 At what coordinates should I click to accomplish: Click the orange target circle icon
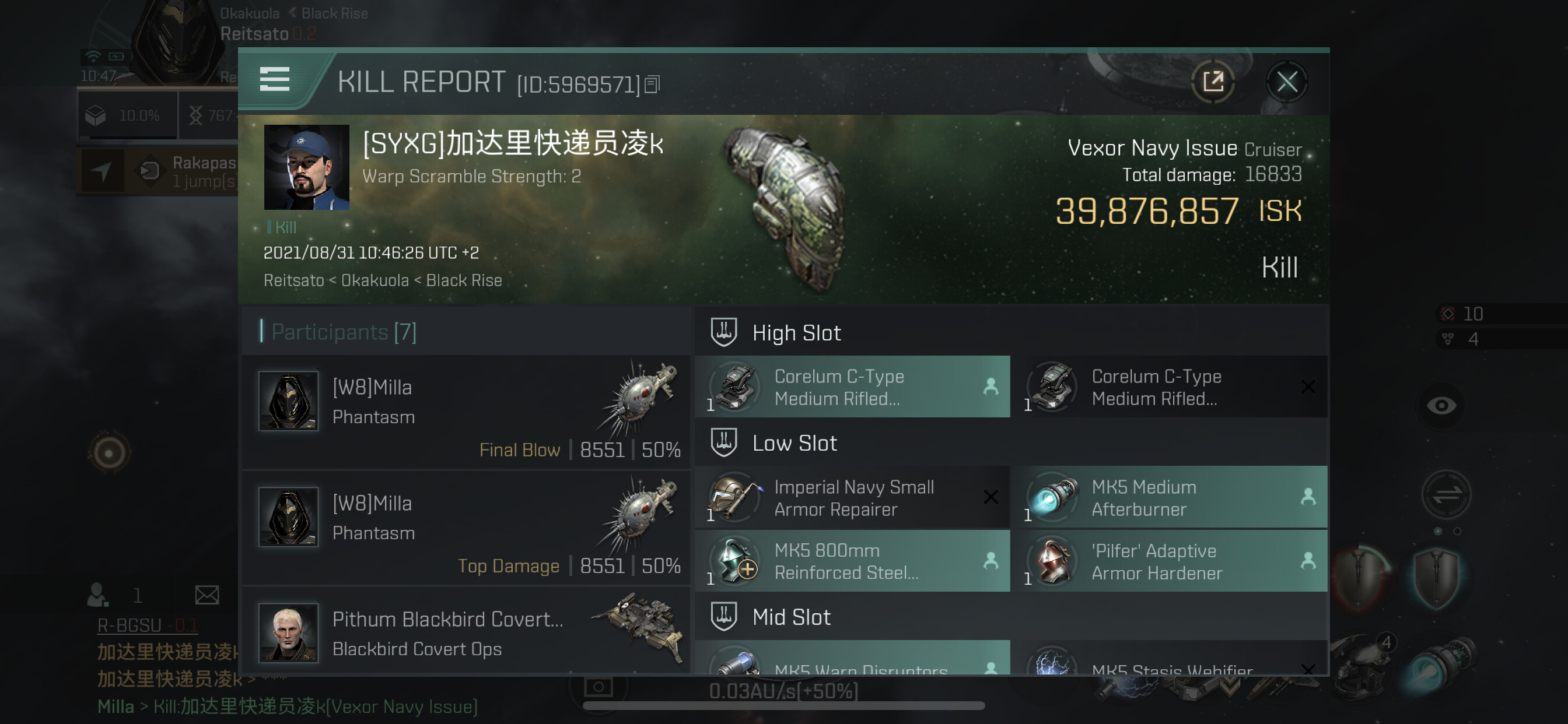109,453
